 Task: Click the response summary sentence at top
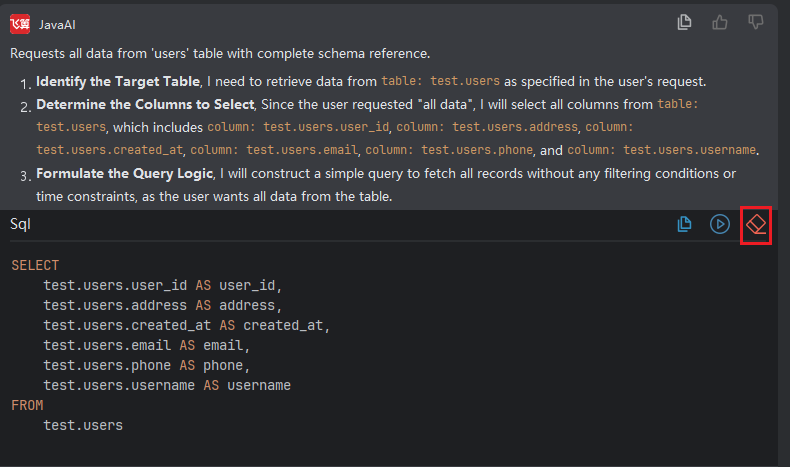220,53
